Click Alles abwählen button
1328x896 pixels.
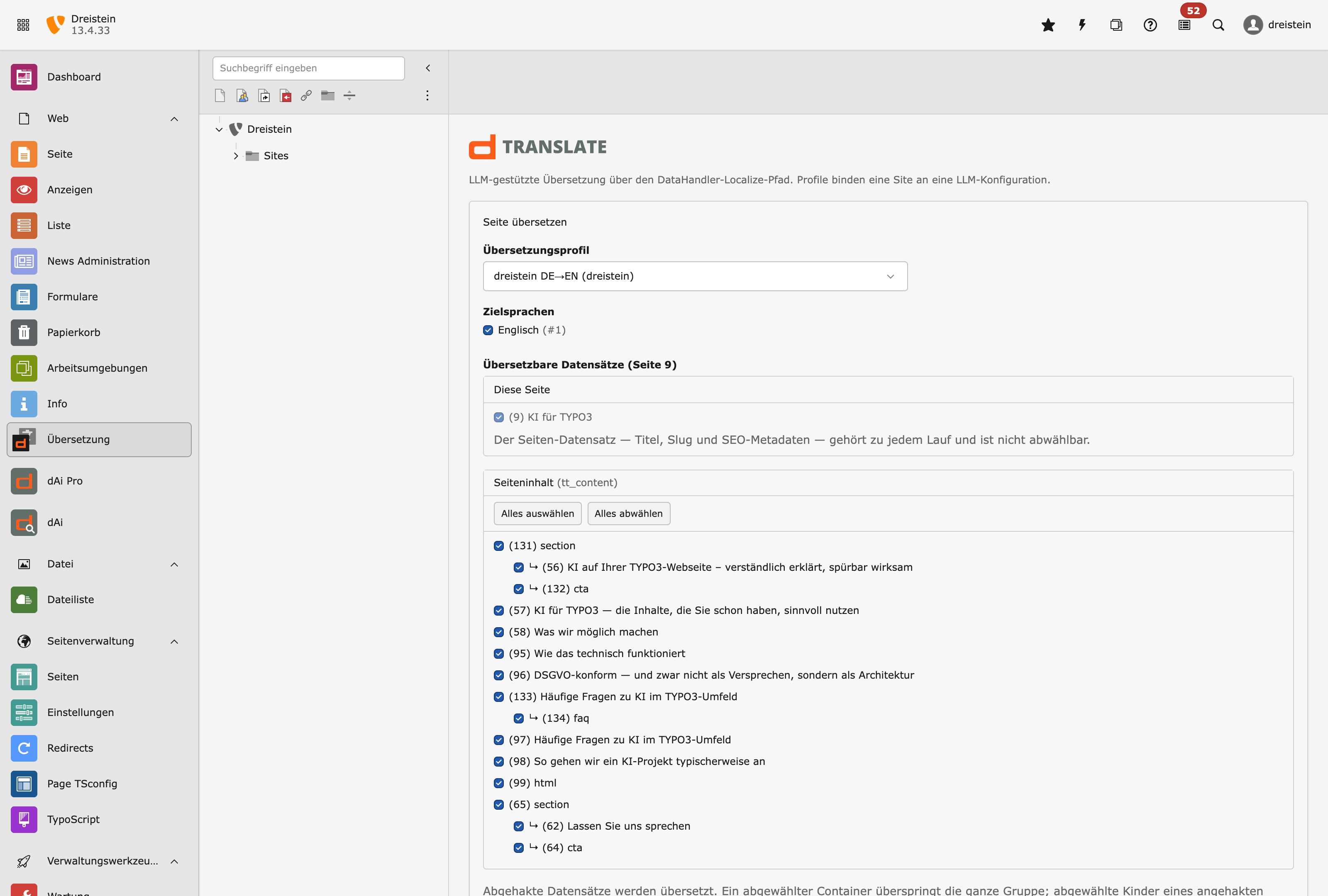(x=629, y=514)
